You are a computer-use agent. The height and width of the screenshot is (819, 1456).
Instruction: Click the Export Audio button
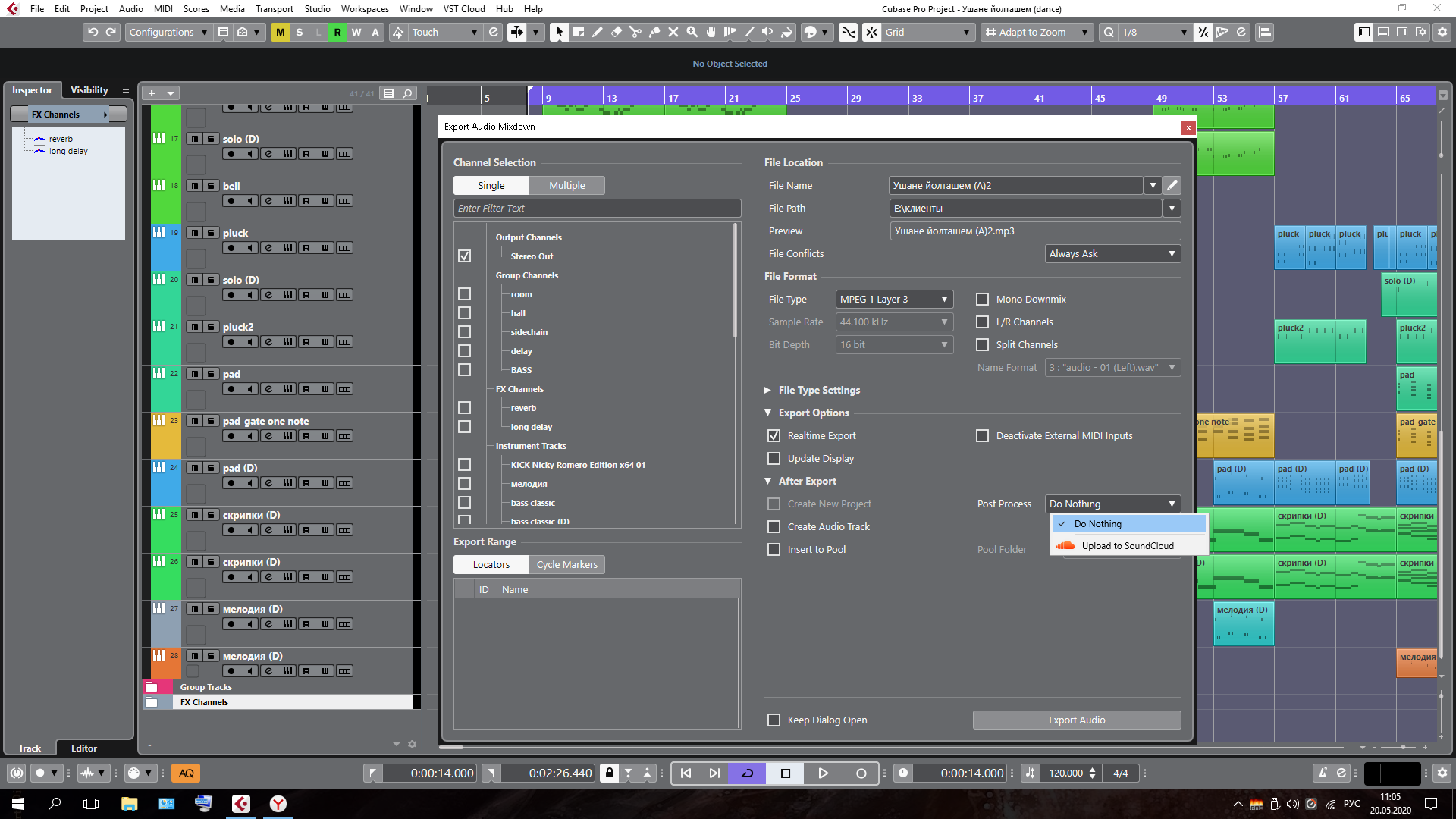(x=1076, y=720)
